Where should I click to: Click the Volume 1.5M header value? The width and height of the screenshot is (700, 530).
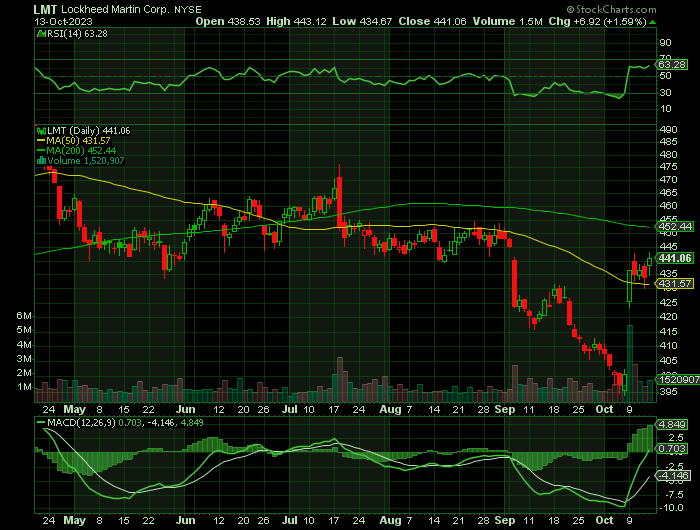click(508, 21)
